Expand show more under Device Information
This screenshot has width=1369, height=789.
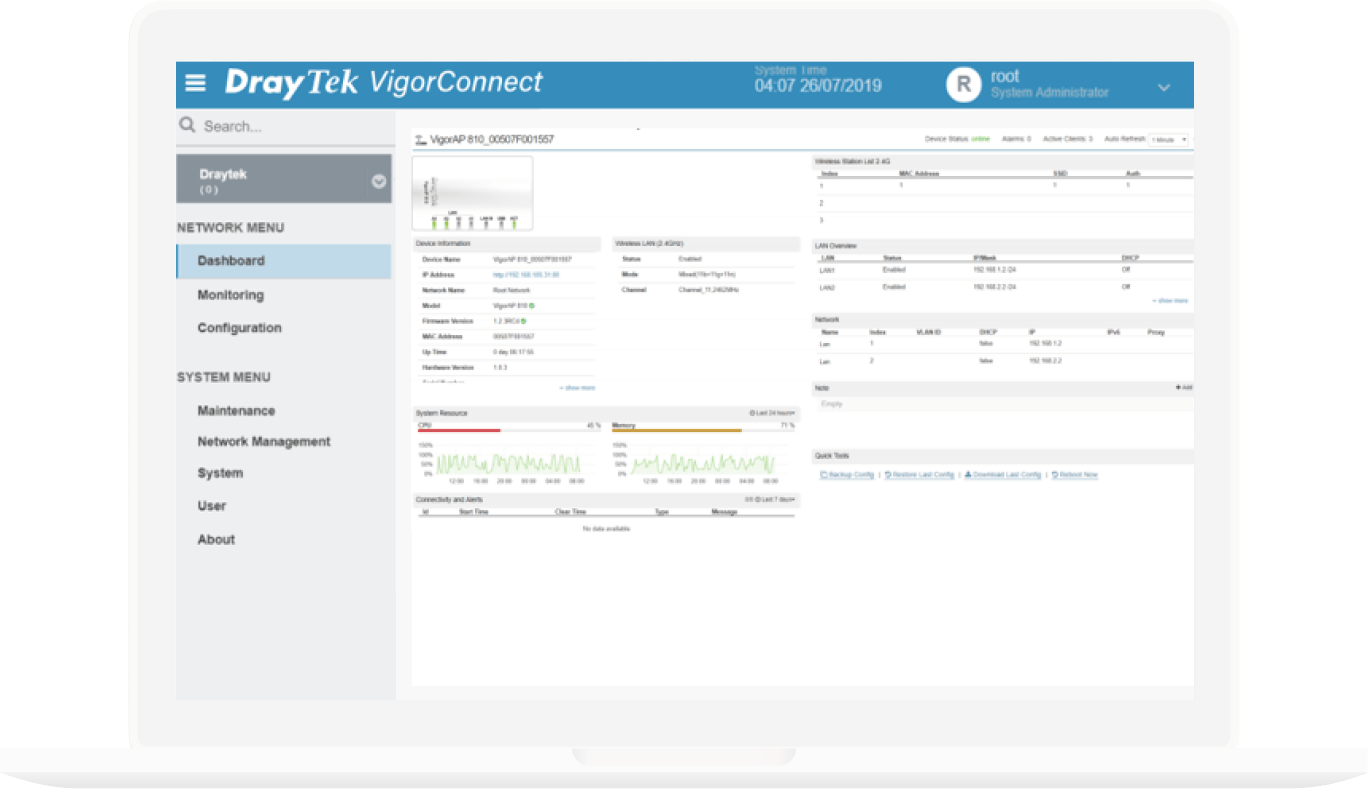[x=577, y=388]
